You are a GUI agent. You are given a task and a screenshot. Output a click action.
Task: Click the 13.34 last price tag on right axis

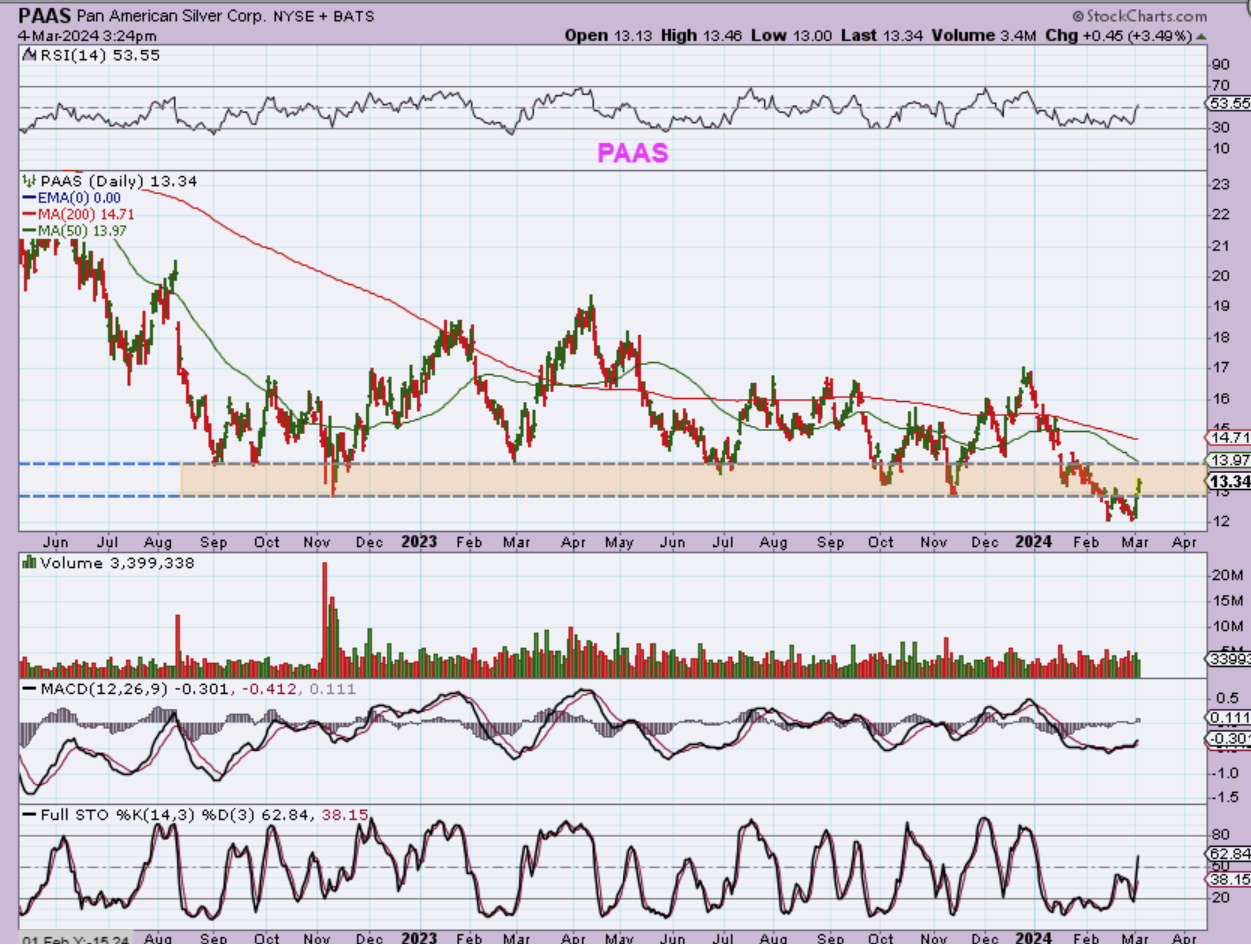click(x=1227, y=482)
